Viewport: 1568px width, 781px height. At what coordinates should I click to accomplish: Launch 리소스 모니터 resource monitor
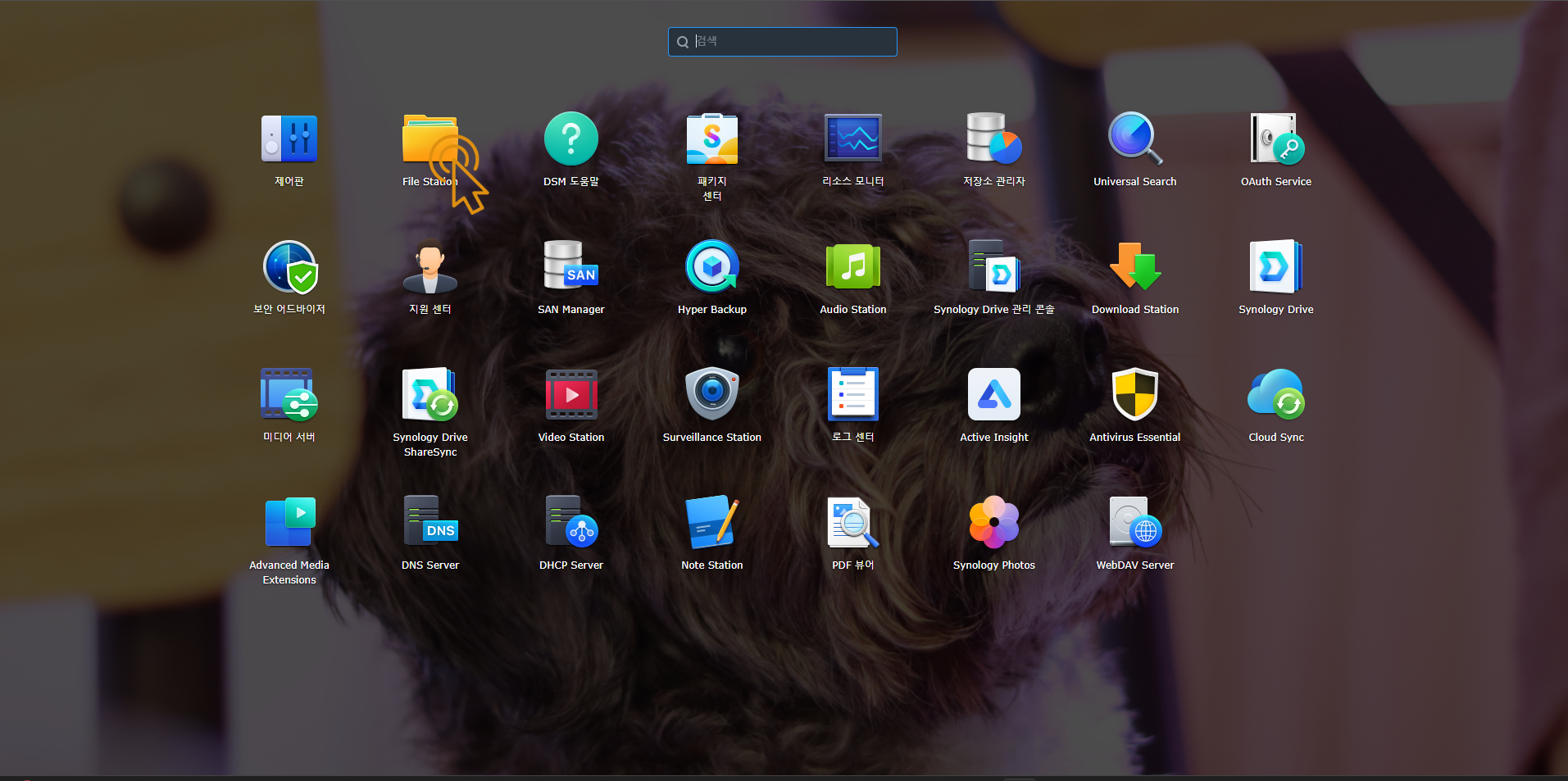[x=853, y=138]
